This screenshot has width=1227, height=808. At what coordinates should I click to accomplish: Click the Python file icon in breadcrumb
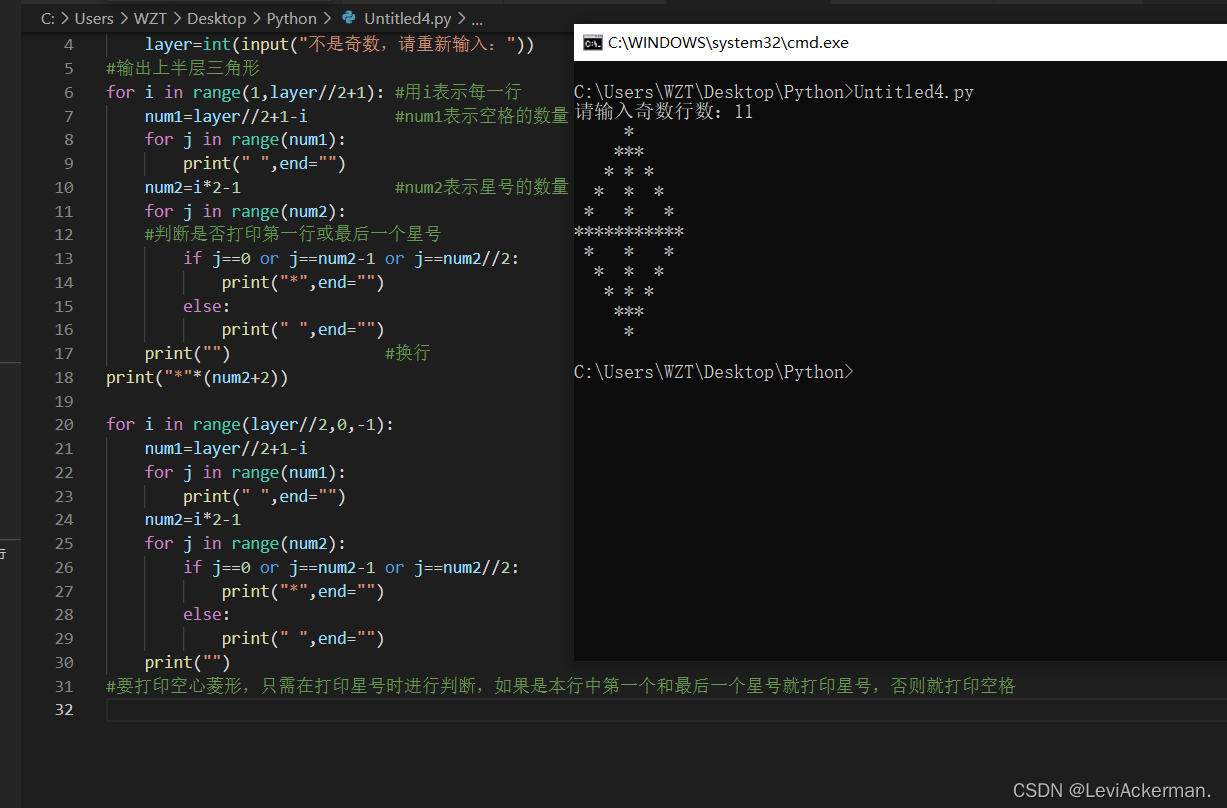point(348,18)
